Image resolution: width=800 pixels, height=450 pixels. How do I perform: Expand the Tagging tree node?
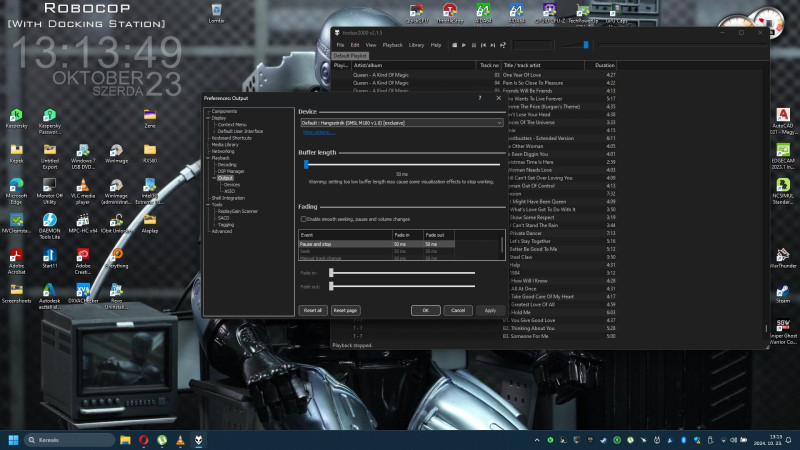pyautogui.click(x=213, y=225)
